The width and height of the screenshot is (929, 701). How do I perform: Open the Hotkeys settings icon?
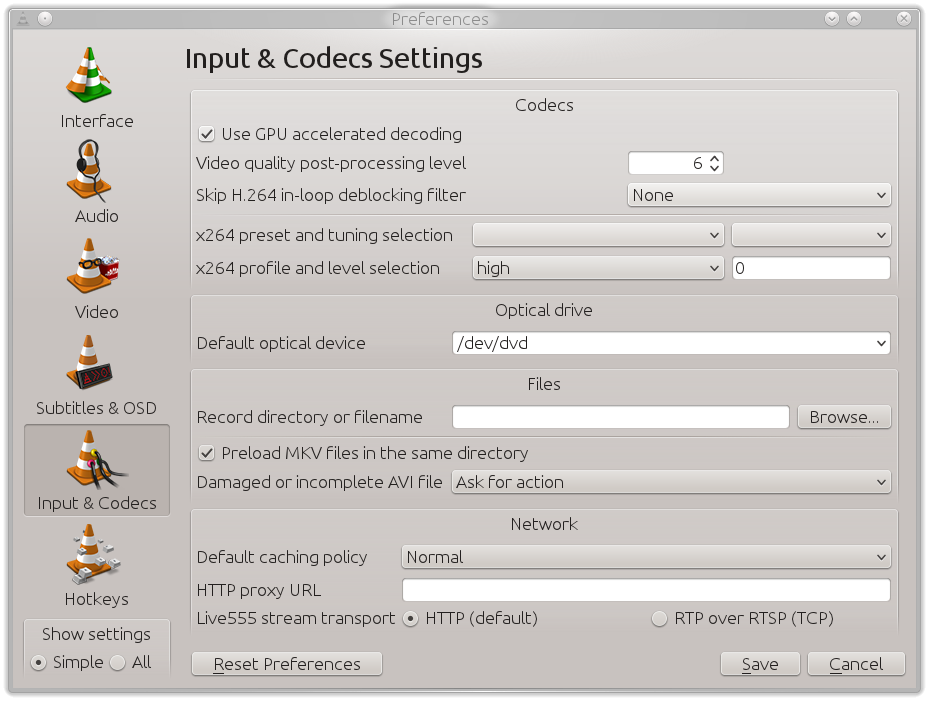[92, 554]
